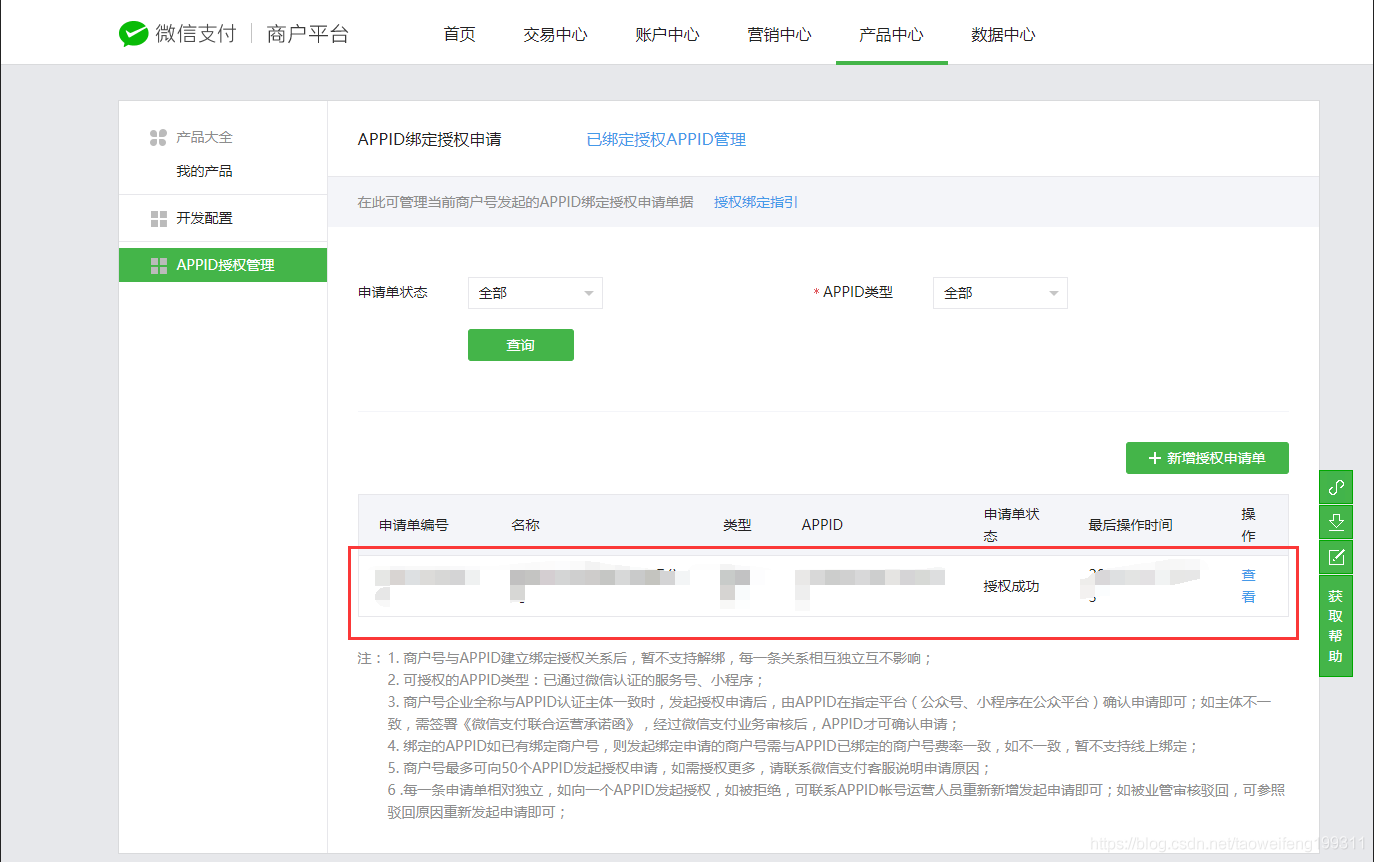Go to 交易中心 in top navigation
The height and width of the screenshot is (862, 1374).
556,34
